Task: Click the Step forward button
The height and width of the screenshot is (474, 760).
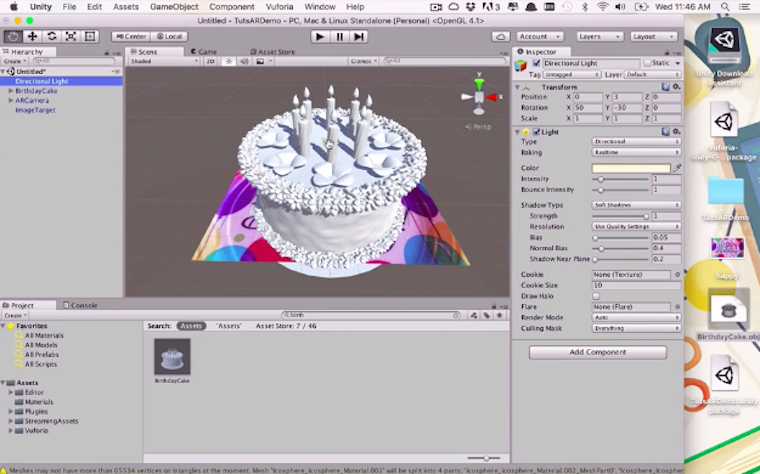Action: coord(358,37)
